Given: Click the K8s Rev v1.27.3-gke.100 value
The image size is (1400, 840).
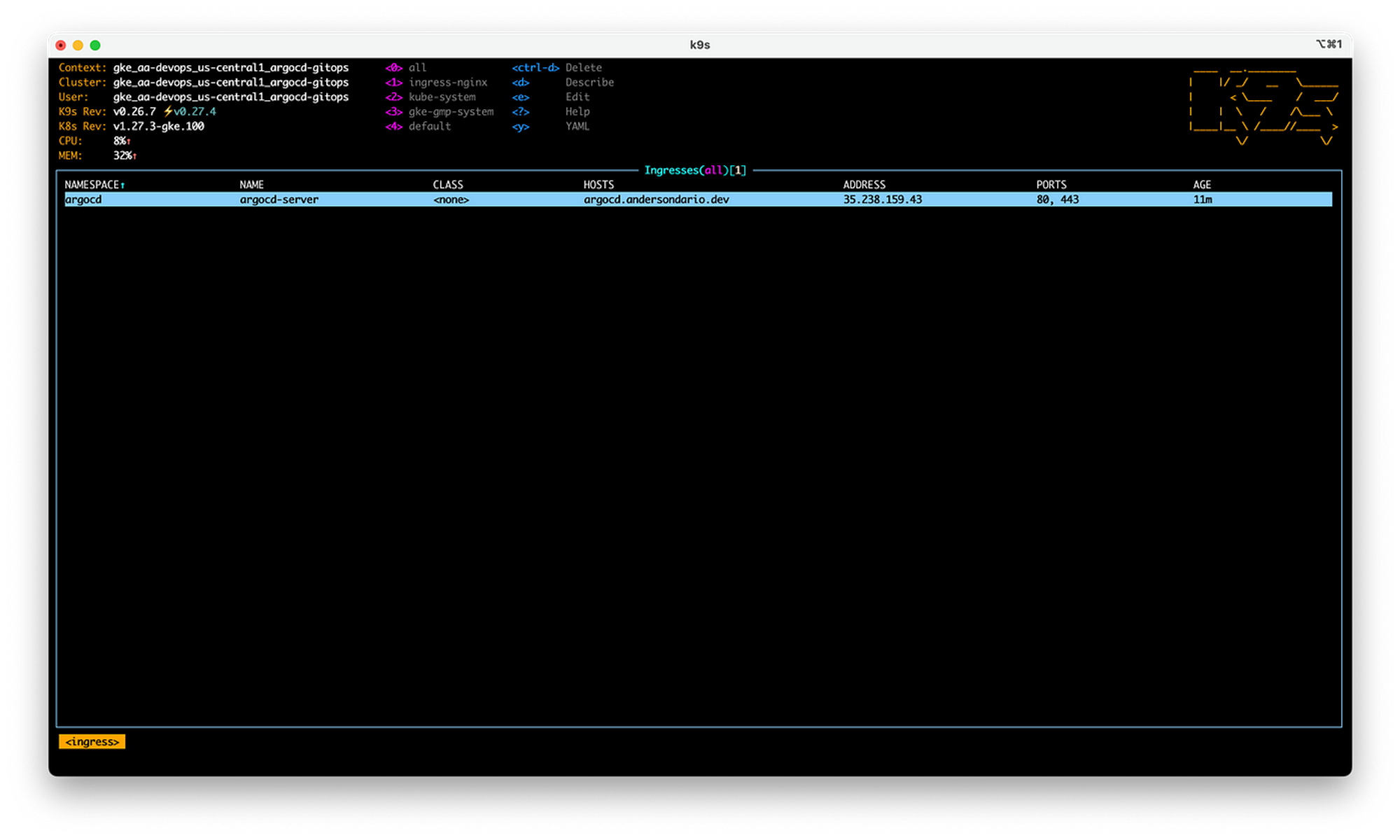Looking at the screenshot, I should (159, 127).
